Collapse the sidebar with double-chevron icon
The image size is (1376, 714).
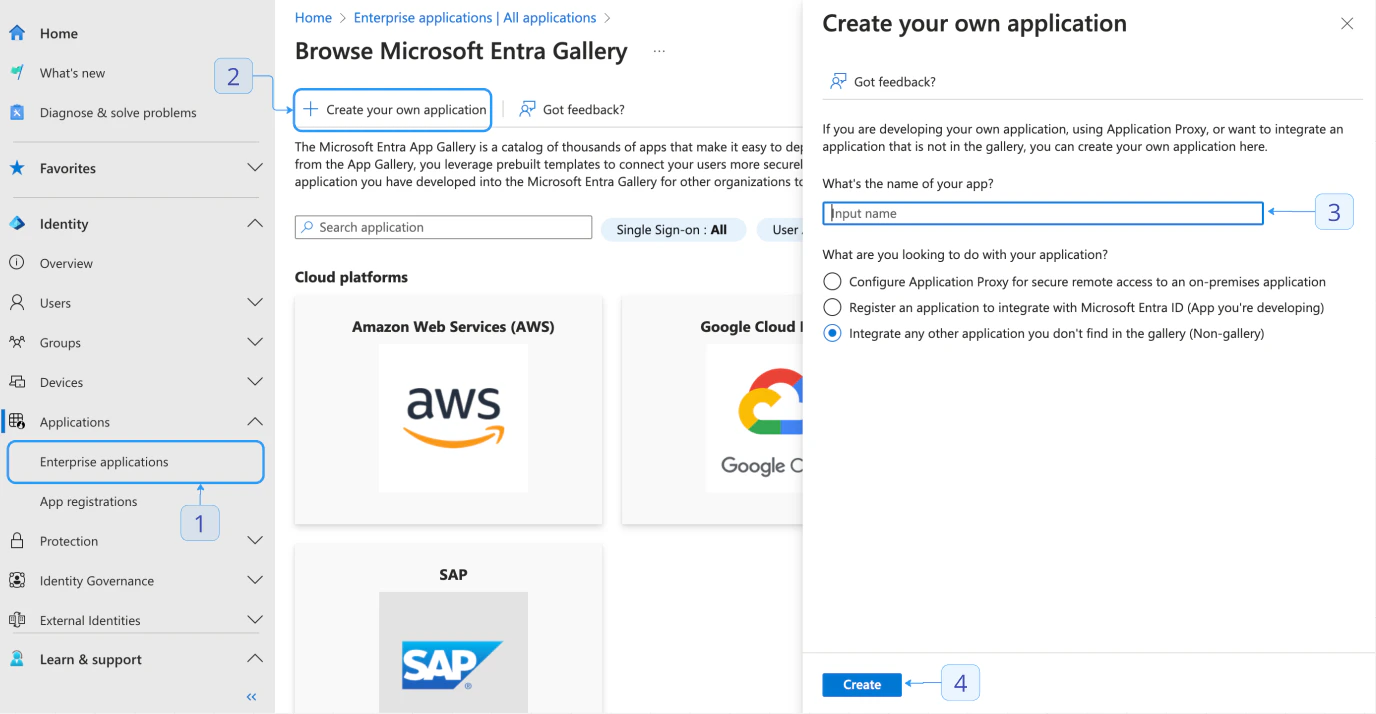(x=251, y=697)
